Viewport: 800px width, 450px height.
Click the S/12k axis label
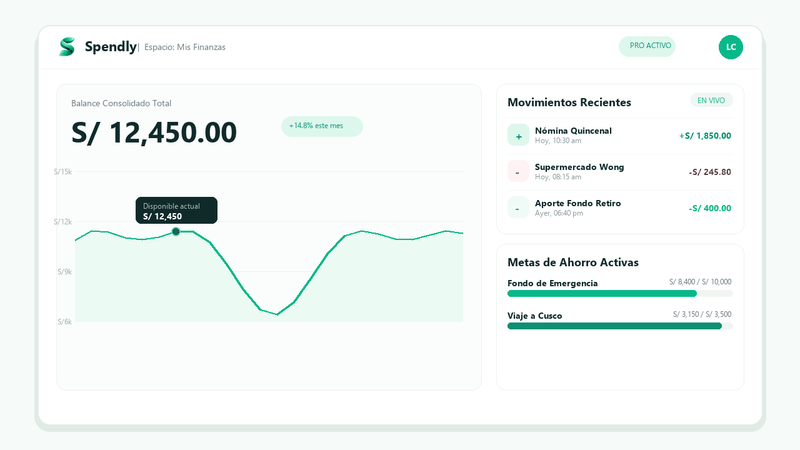point(63,222)
